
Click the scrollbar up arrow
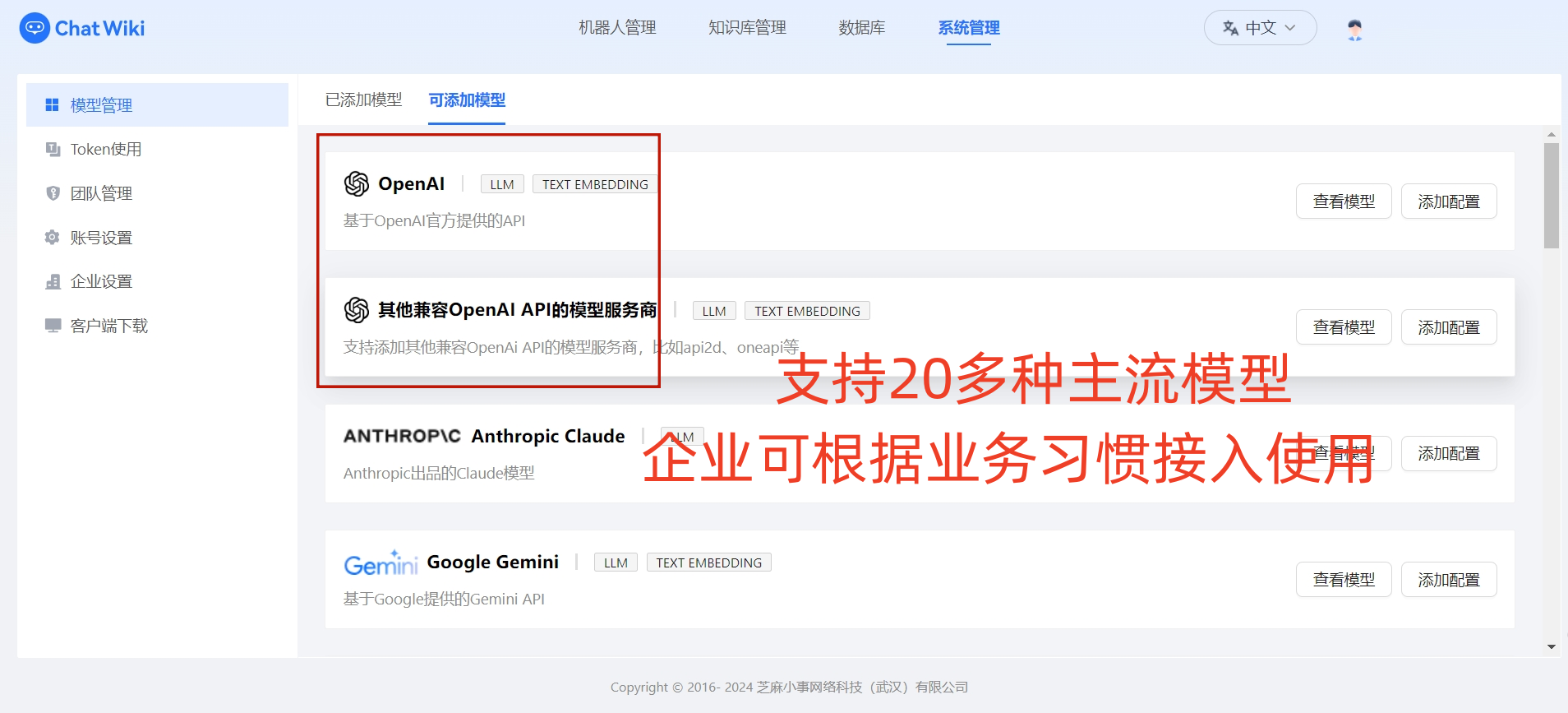point(1552,134)
